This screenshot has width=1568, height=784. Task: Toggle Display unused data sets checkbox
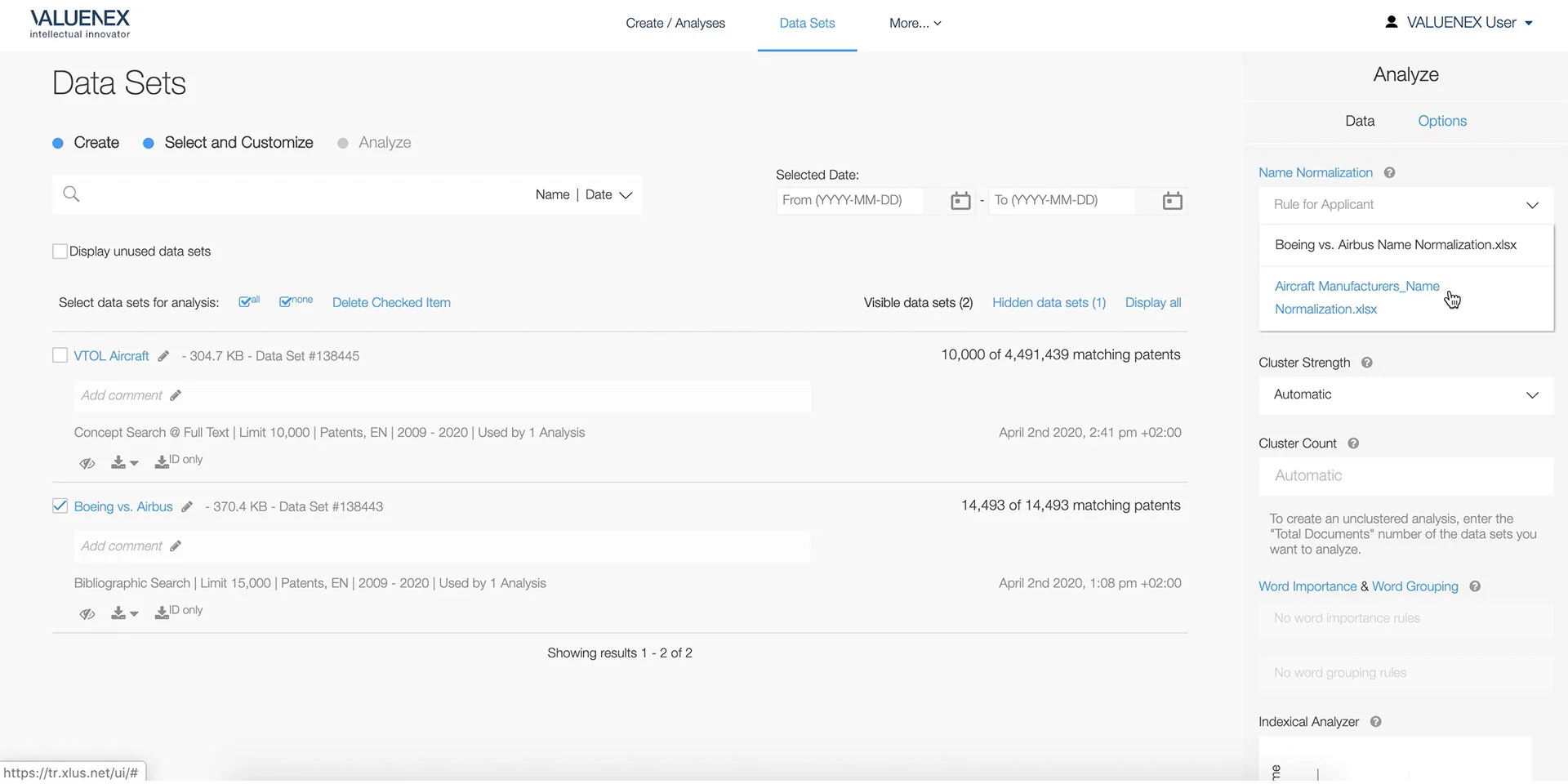[x=60, y=252]
